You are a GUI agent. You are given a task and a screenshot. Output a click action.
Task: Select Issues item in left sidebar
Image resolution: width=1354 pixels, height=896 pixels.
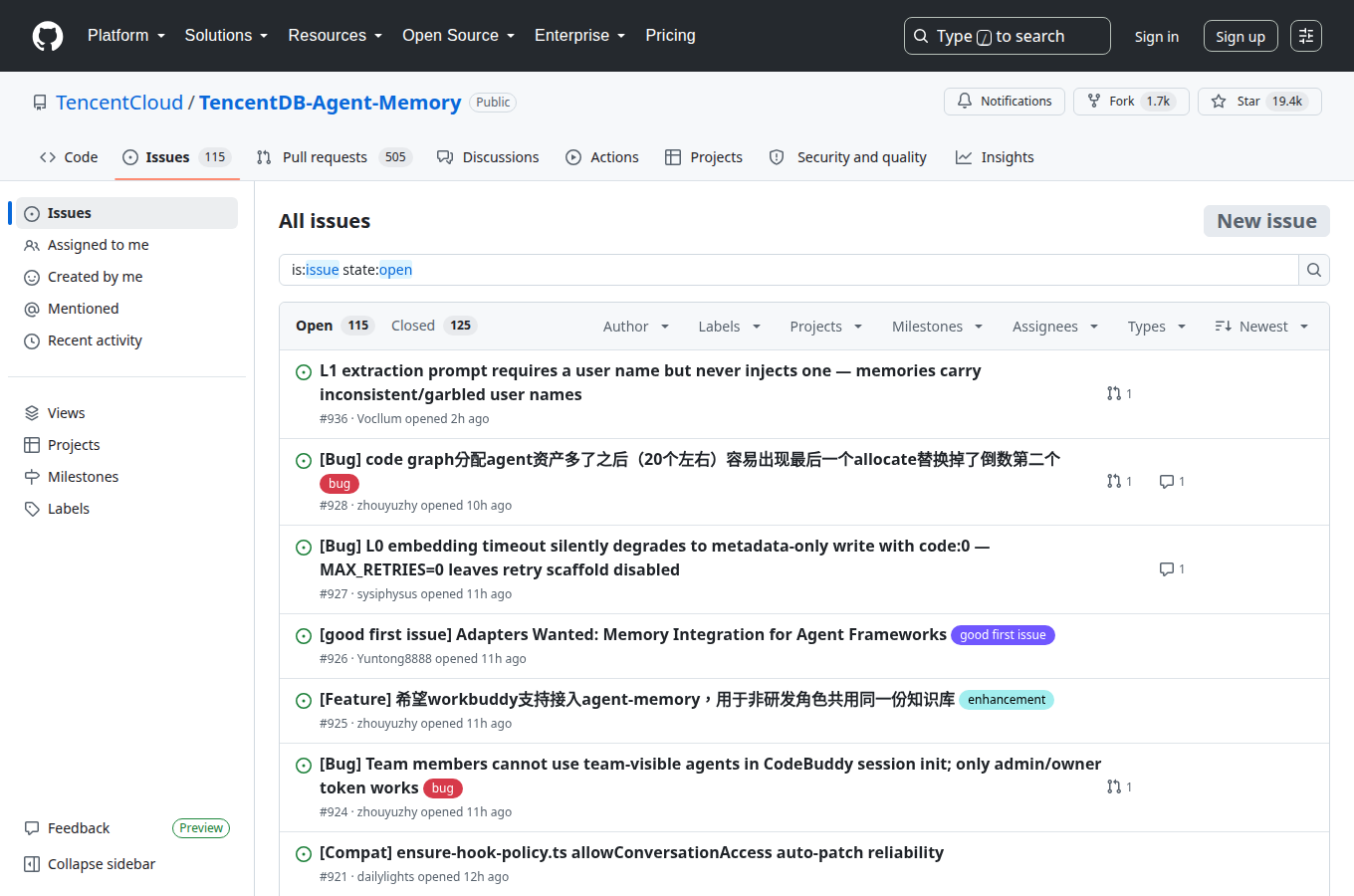pos(126,213)
